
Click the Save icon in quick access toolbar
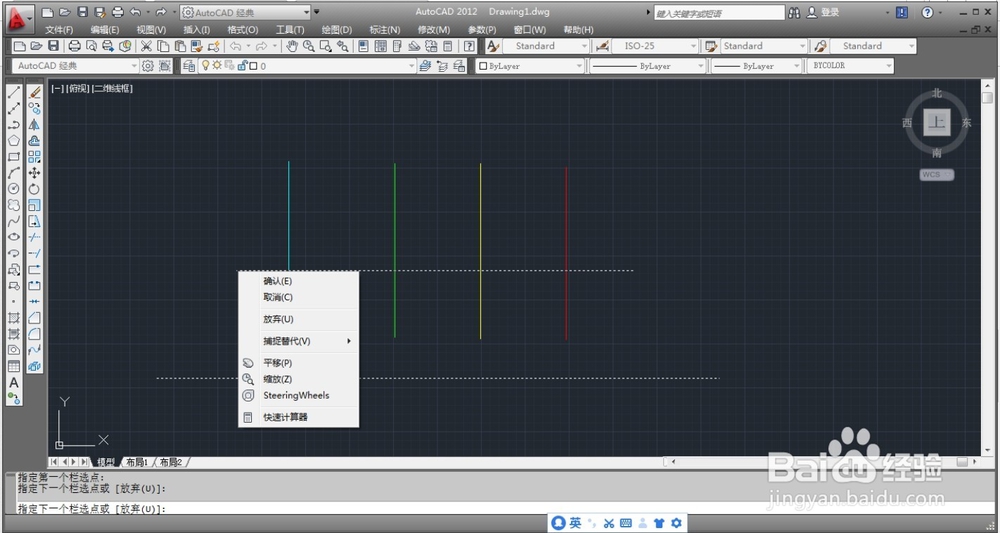[x=83, y=12]
